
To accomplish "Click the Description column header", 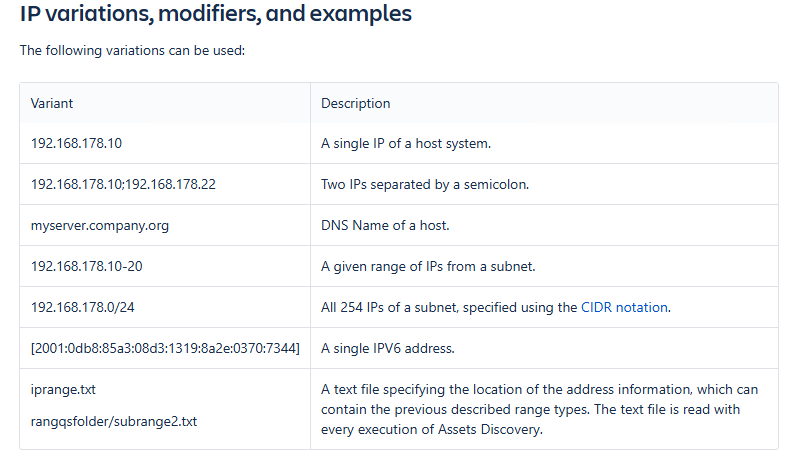I will pyautogui.click(x=355, y=103).
